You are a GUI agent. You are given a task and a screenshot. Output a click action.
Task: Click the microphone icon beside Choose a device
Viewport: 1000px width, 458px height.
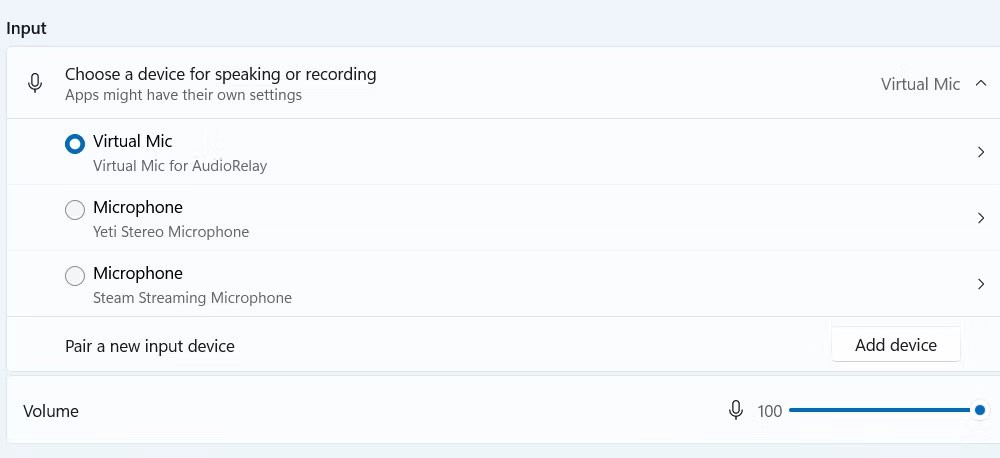(x=35, y=84)
